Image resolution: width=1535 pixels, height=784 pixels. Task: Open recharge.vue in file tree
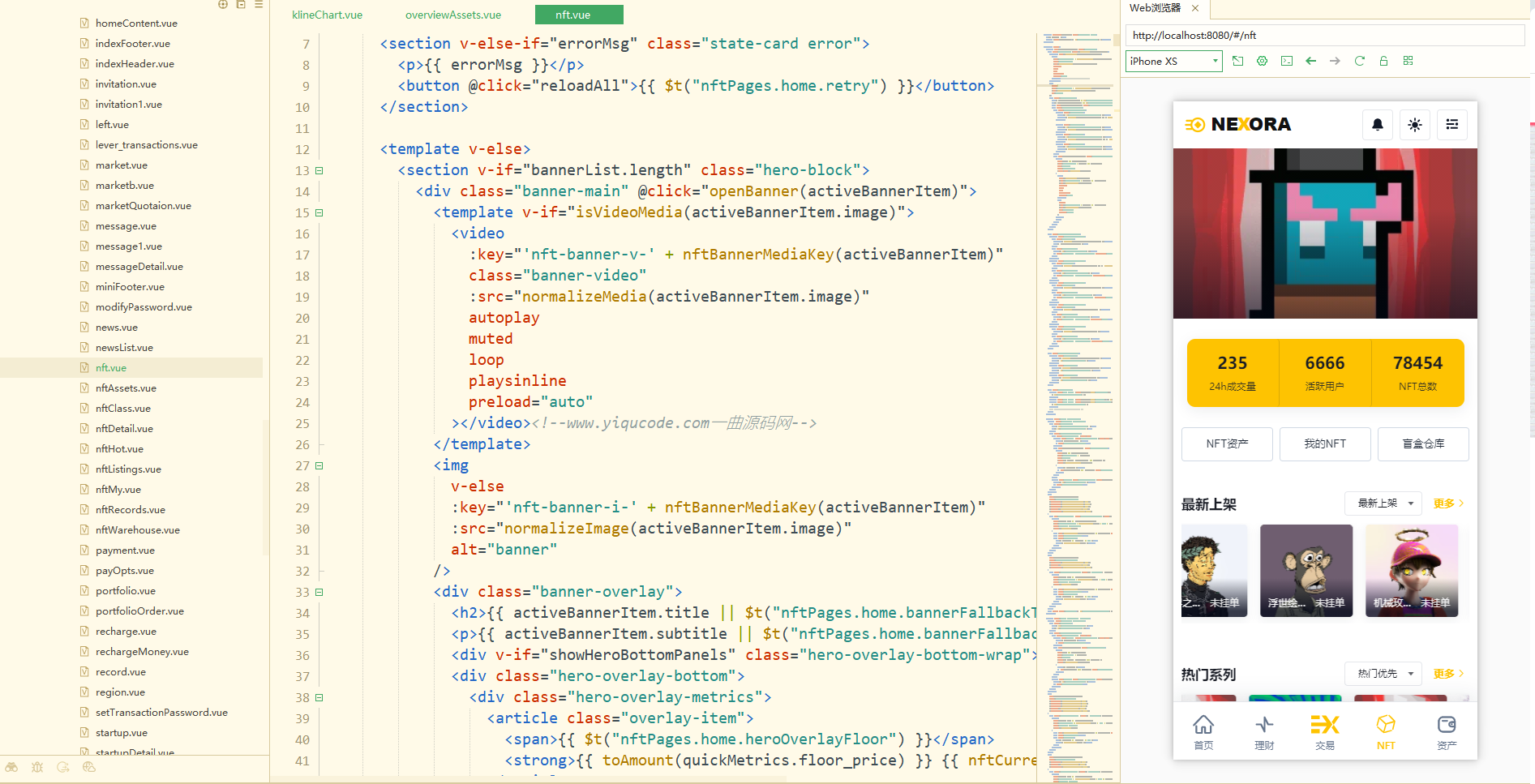pyautogui.click(x=126, y=632)
